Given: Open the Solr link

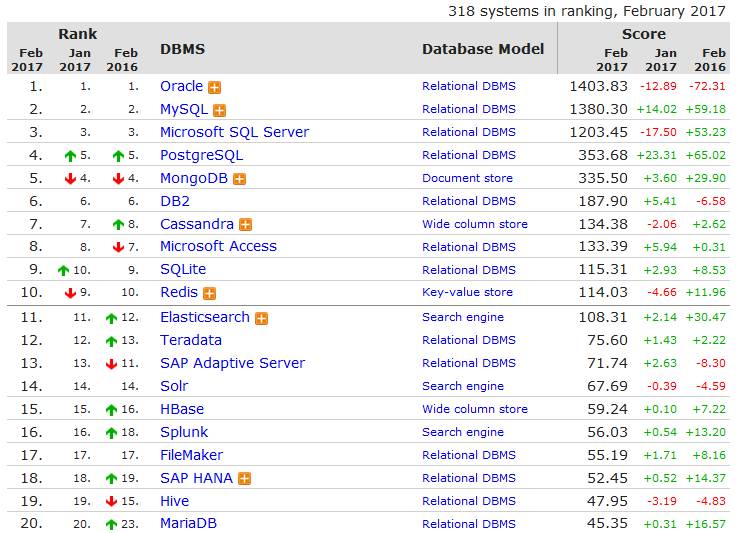Looking at the screenshot, I should point(174,386).
